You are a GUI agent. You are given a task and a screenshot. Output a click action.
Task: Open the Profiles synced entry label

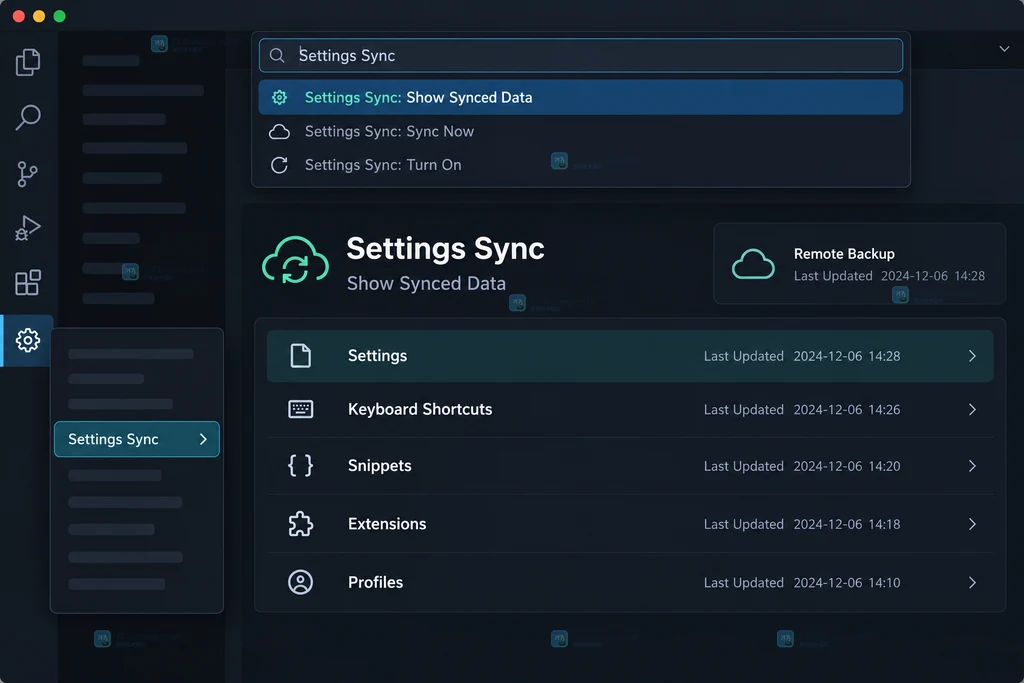pos(376,582)
